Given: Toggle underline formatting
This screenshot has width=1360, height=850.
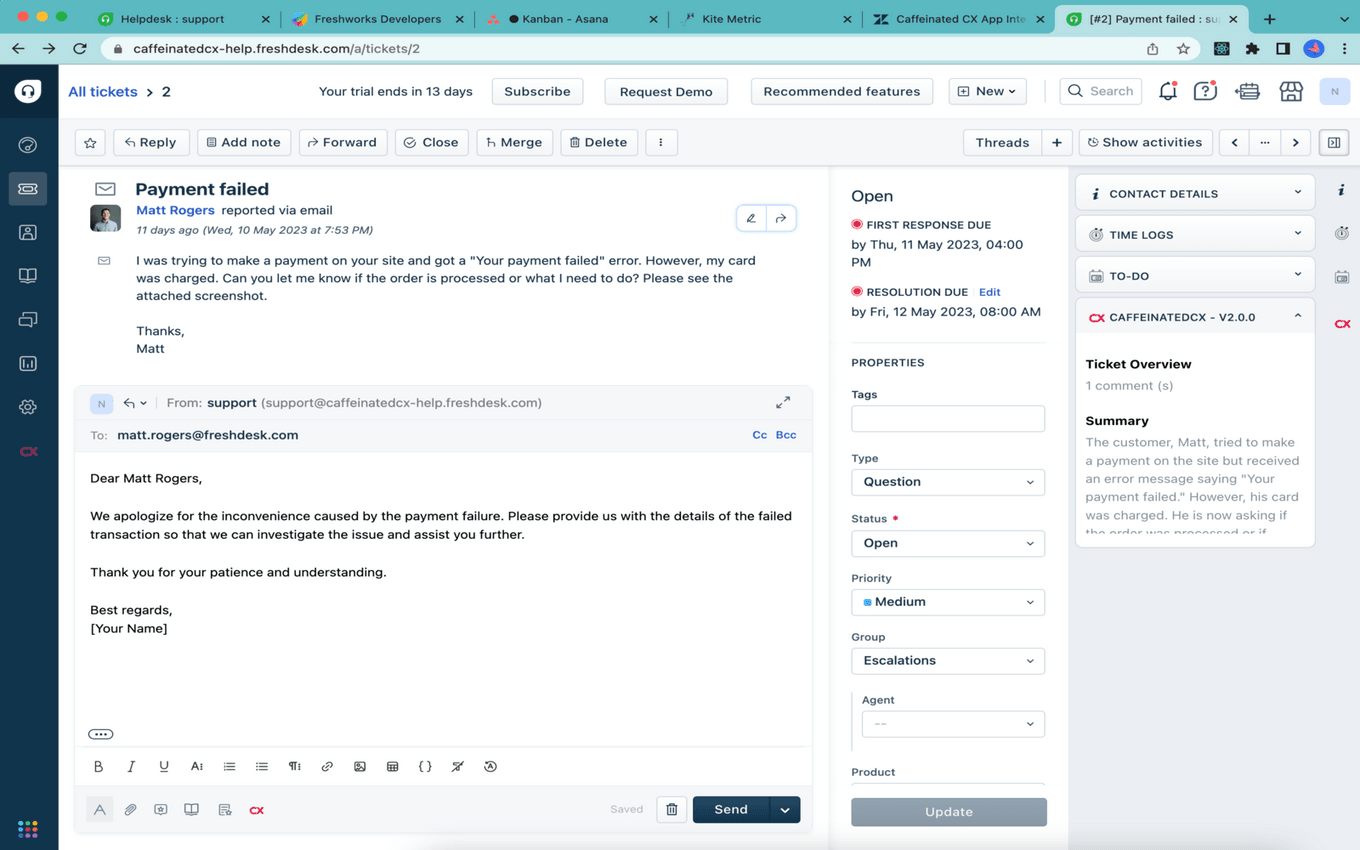Looking at the screenshot, I should click(164, 766).
